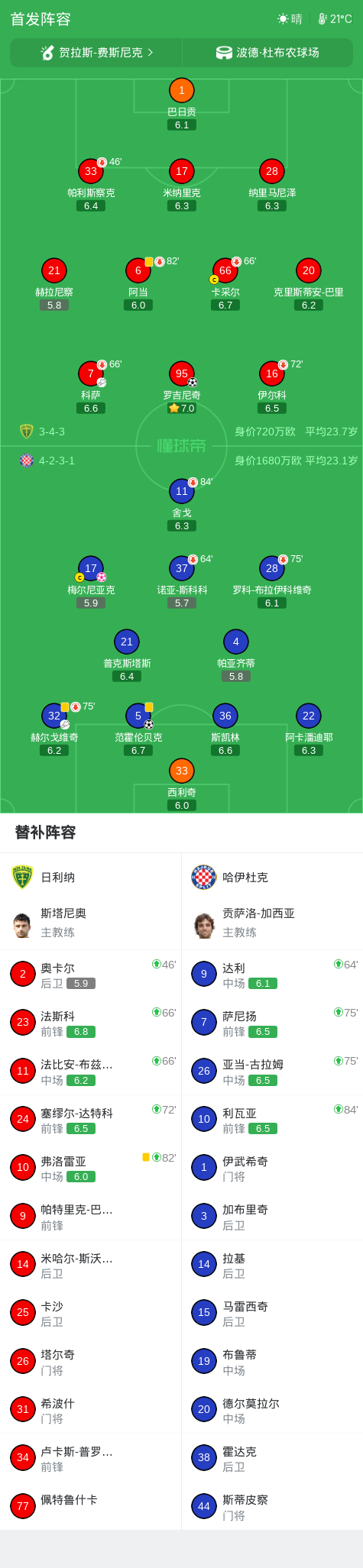The height and width of the screenshot is (1568, 363).
Task: Tap the 3-4-3 formation label
Action: (52, 432)
